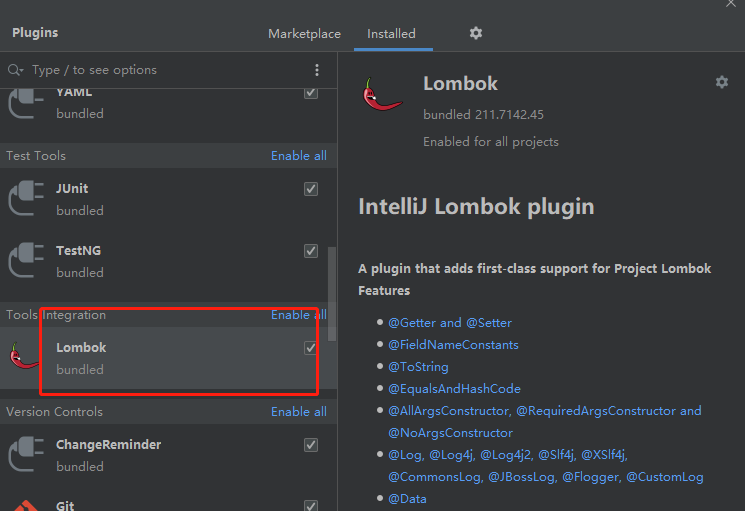The width and height of the screenshot is (745, 511).
Task: Uncheck the JUnit plugin checkbox
Action: 311,189
